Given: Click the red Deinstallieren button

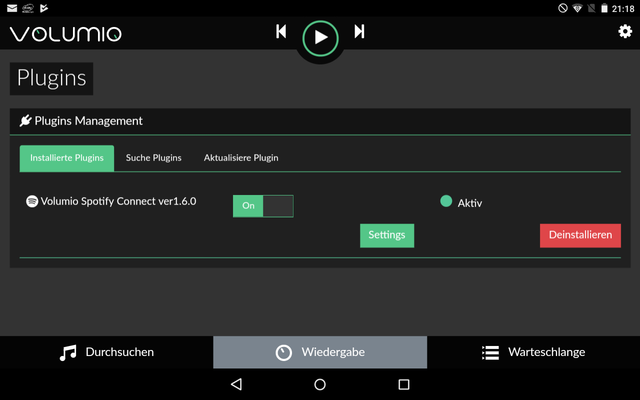Looking at the screenshot, I should pos(580,236).
